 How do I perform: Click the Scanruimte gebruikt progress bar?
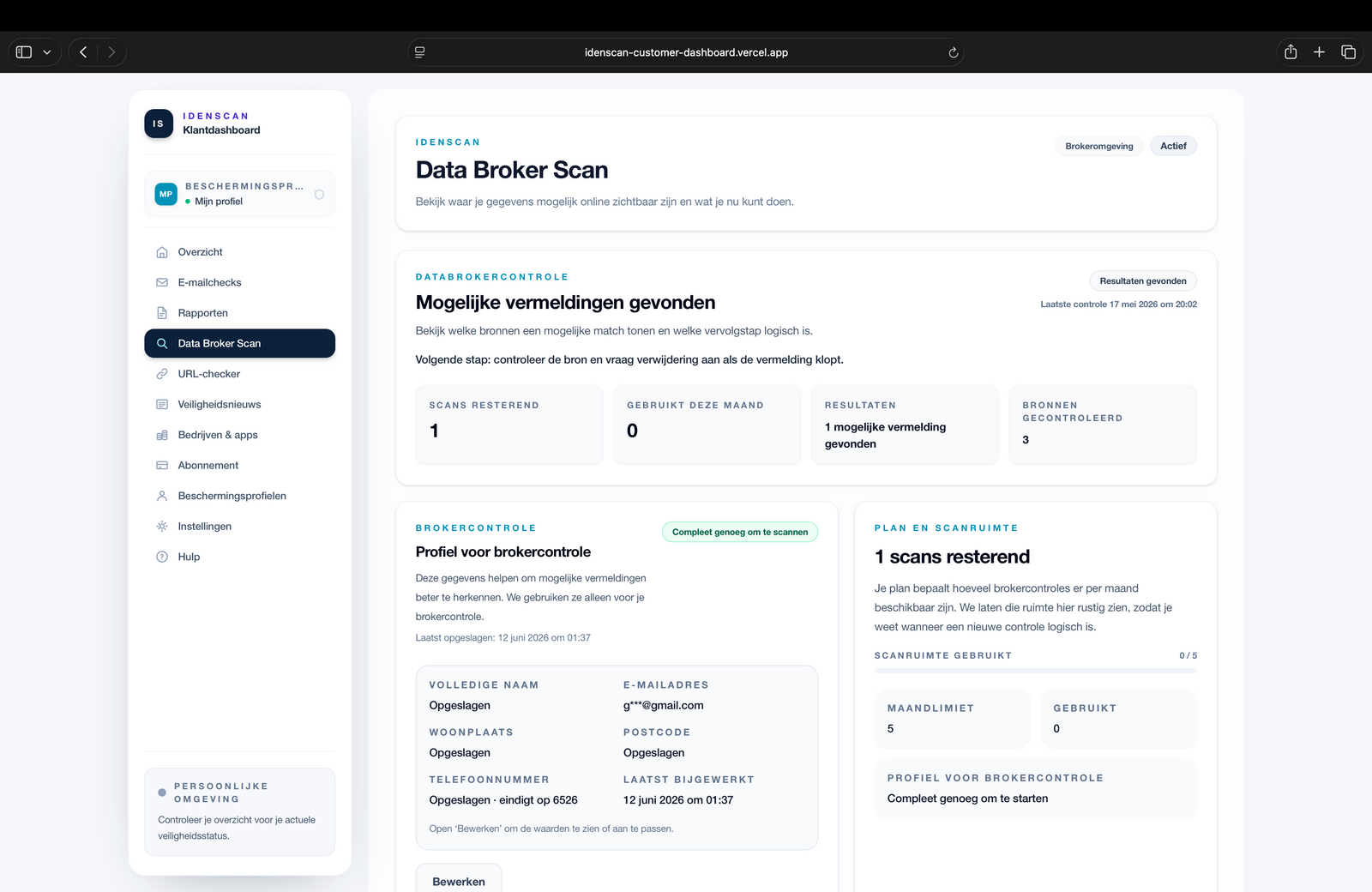(1035, 671)
